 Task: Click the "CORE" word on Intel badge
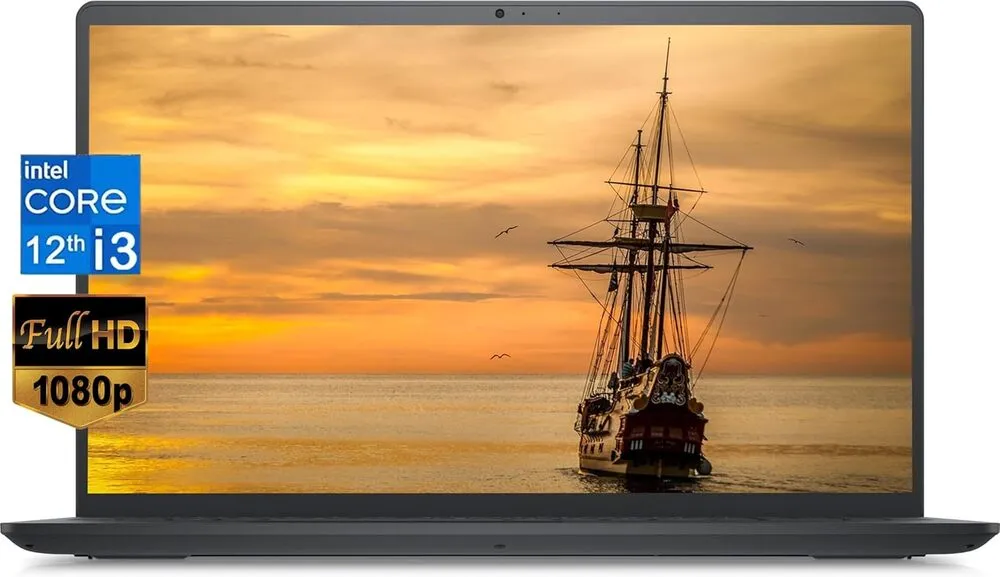pos(76,201)
